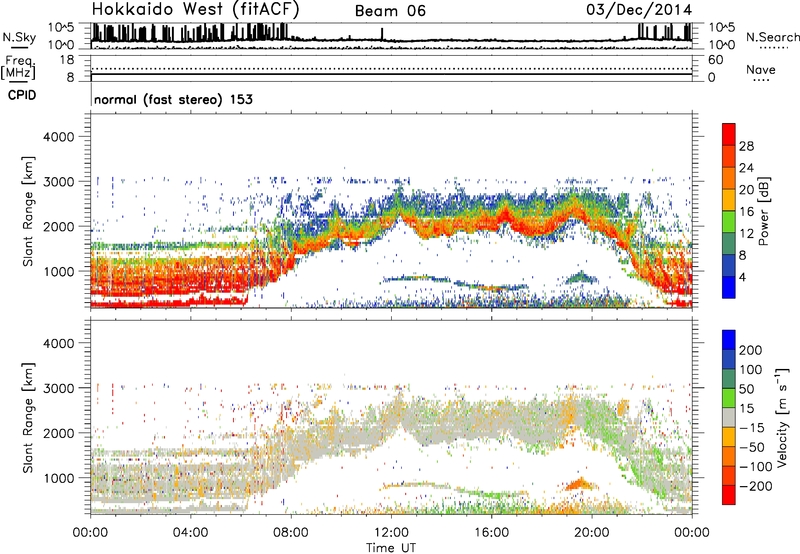This screenshot has height=554, width=800.
Task: Click the 'Time UT' axis label
Action: [391, 547]
